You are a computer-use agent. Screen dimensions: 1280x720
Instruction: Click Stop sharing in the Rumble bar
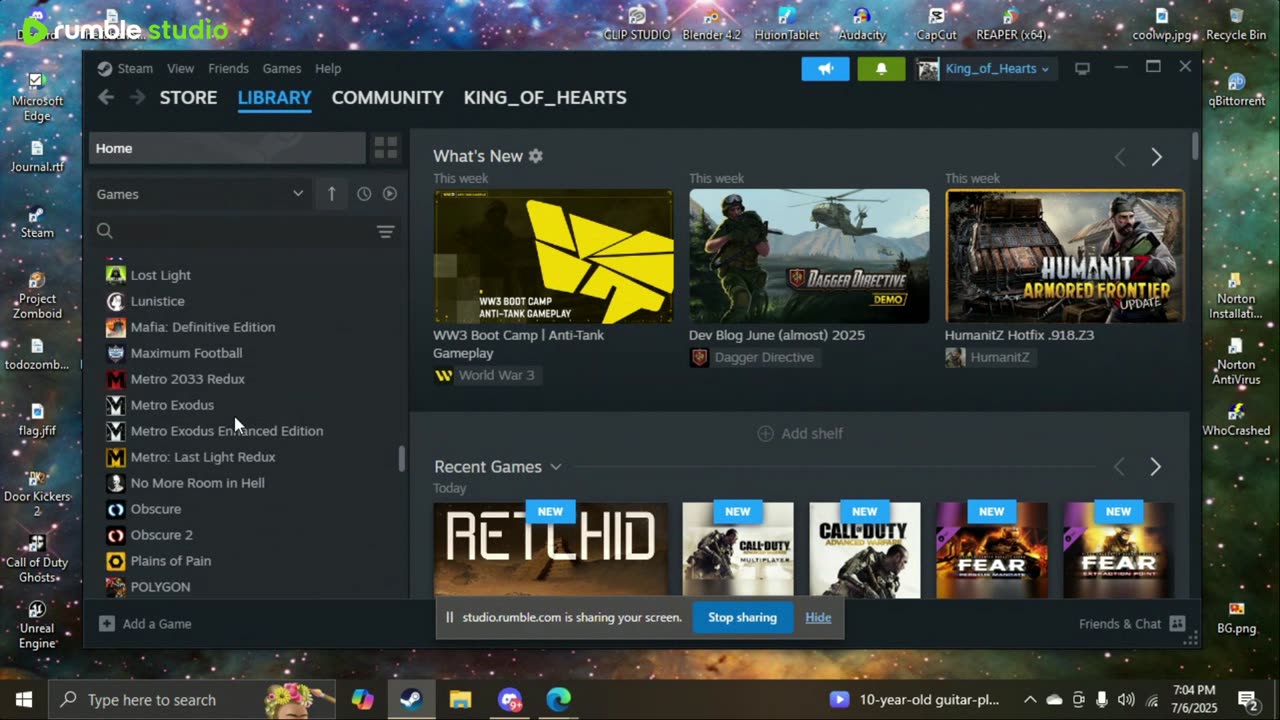pos(742,617)
